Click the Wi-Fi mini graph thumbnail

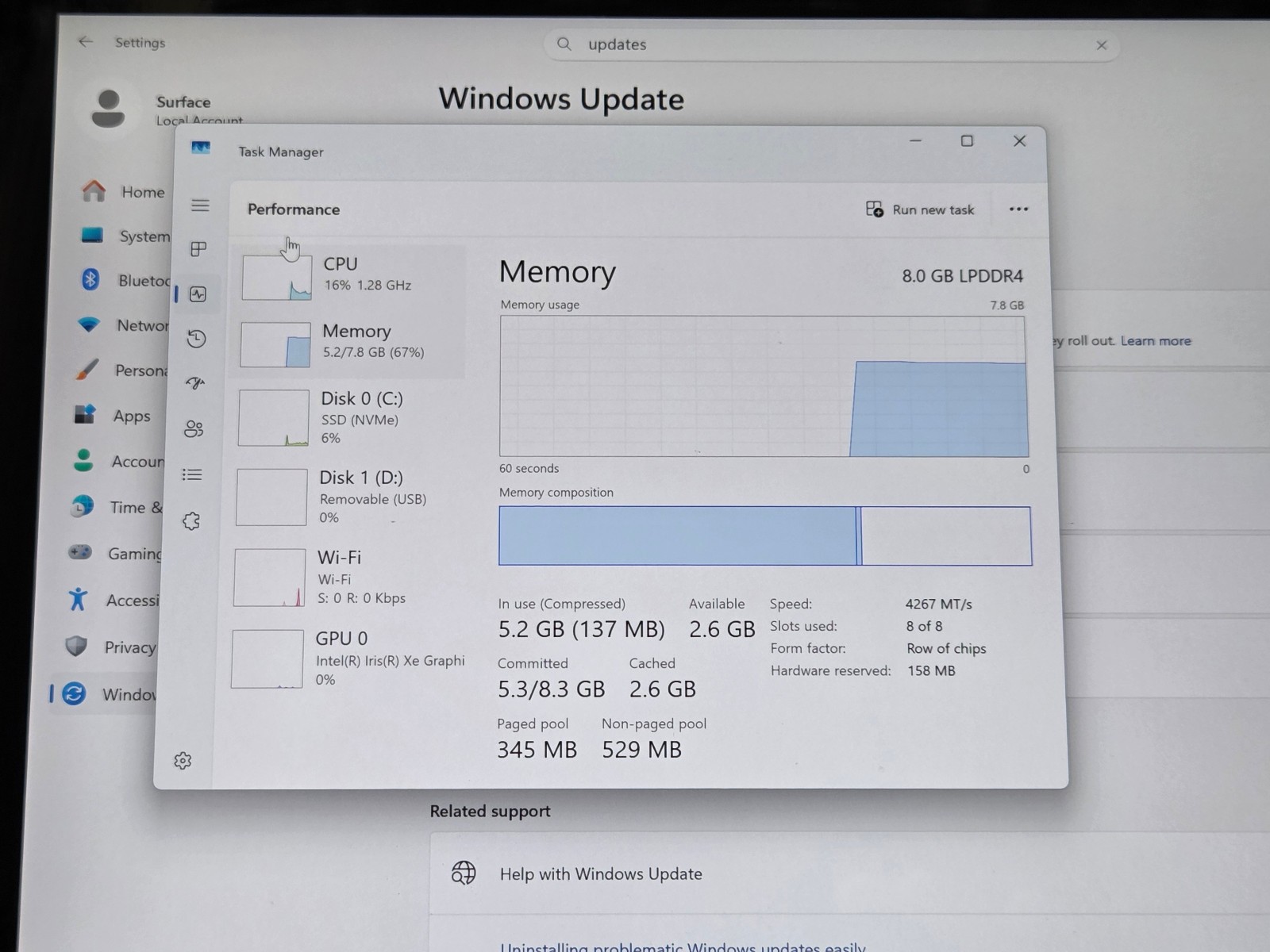pos(270,578)
